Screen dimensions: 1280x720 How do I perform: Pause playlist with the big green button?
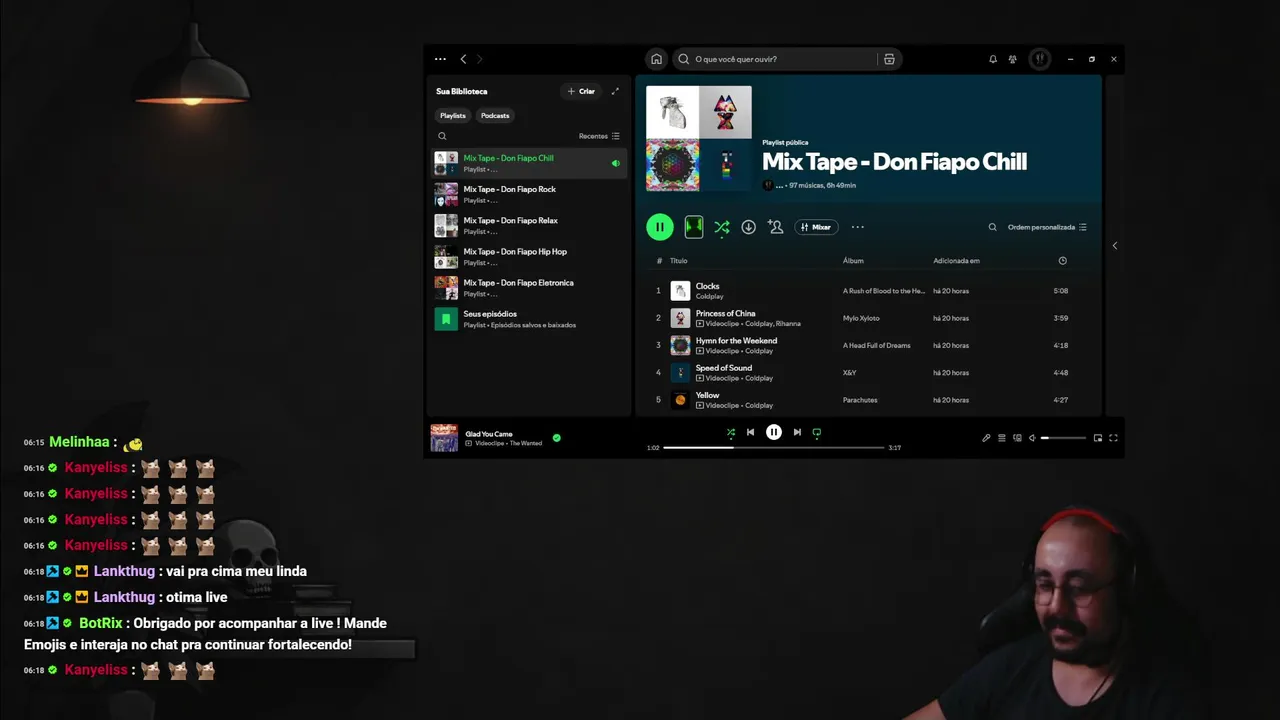[660, 227]
